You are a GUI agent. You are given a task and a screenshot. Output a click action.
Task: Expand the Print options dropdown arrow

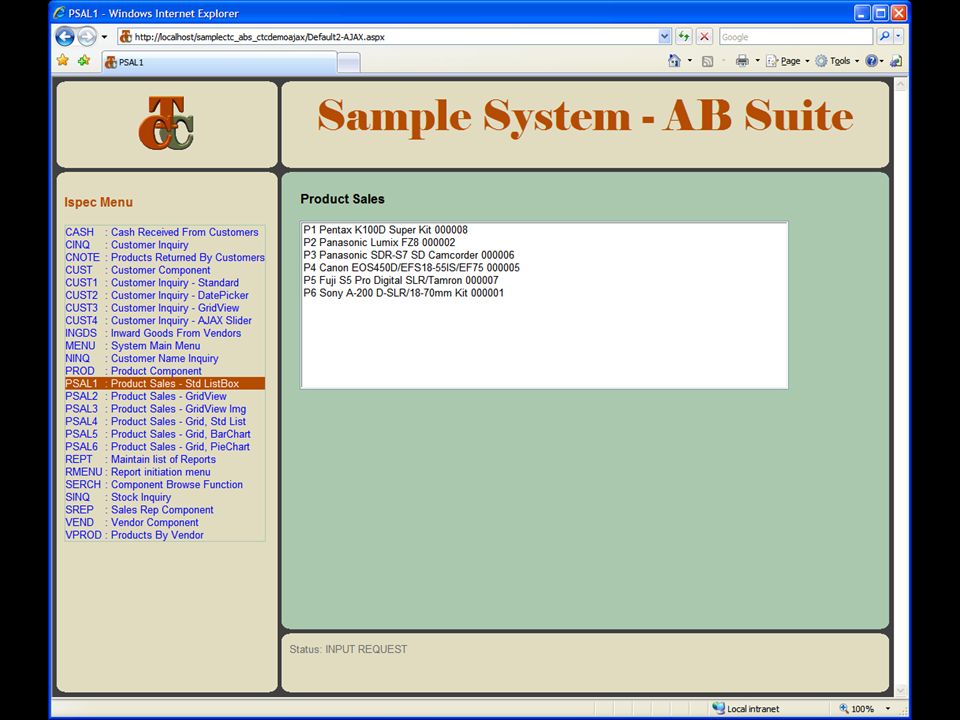(757, 61)
